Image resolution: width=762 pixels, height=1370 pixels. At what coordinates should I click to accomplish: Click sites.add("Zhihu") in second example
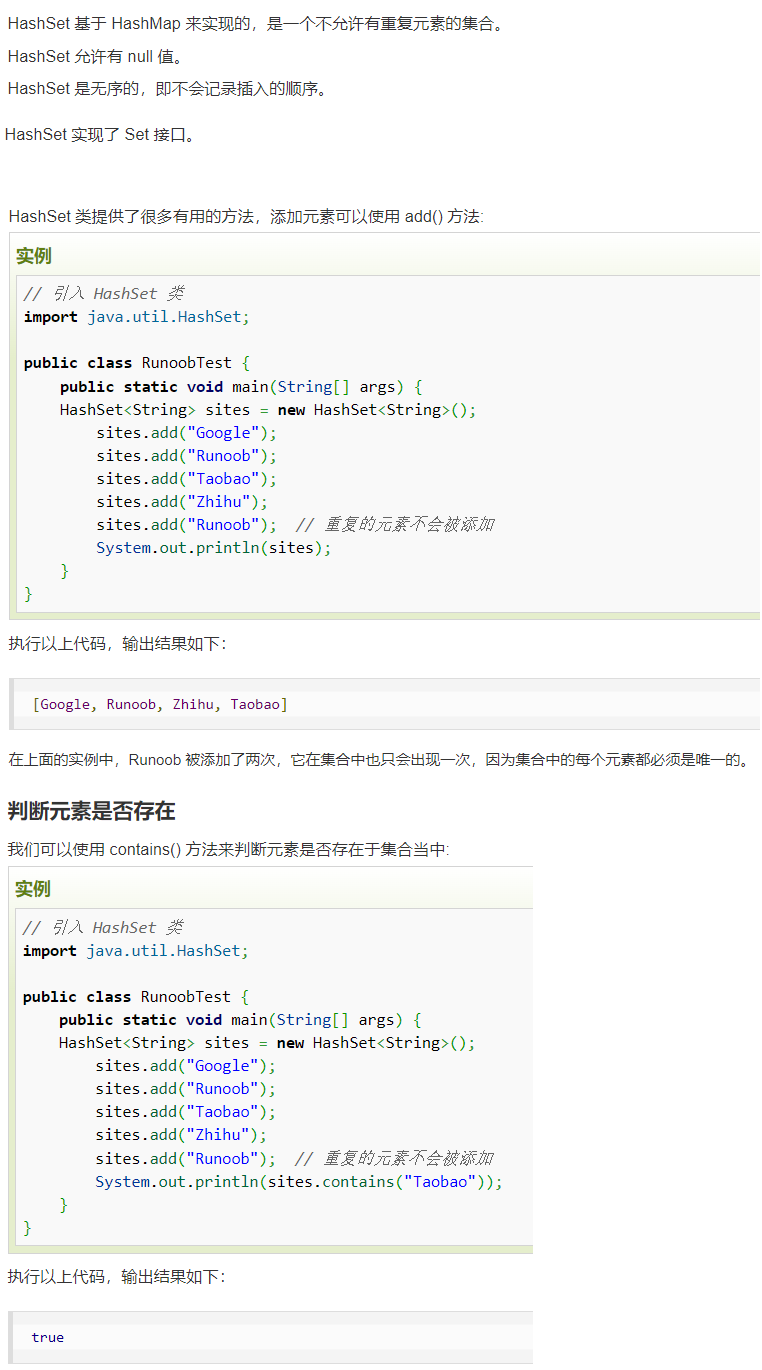click(x=181, y=1135)
